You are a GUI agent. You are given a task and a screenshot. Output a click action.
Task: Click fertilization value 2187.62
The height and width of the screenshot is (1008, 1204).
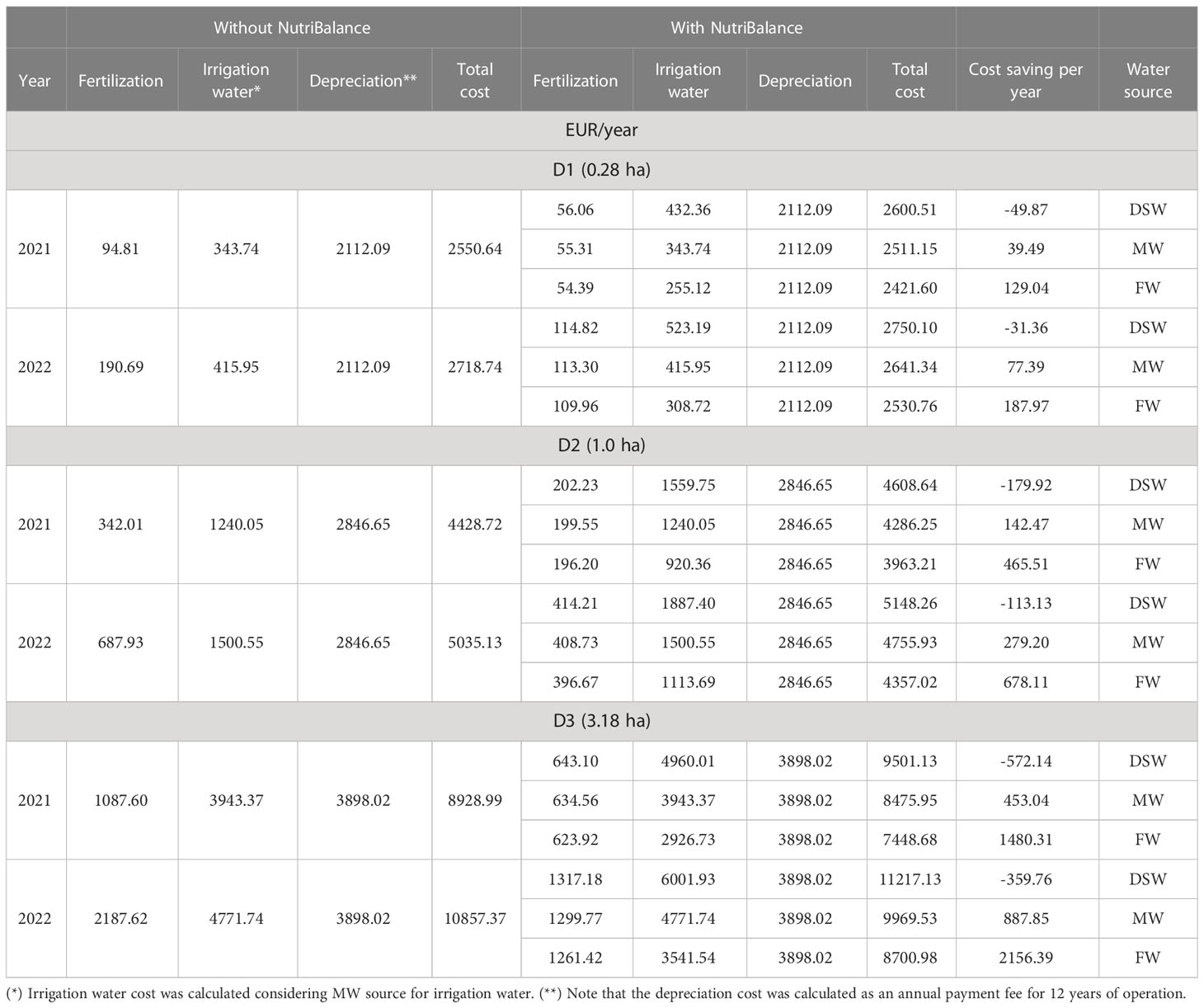coord(120,919)
